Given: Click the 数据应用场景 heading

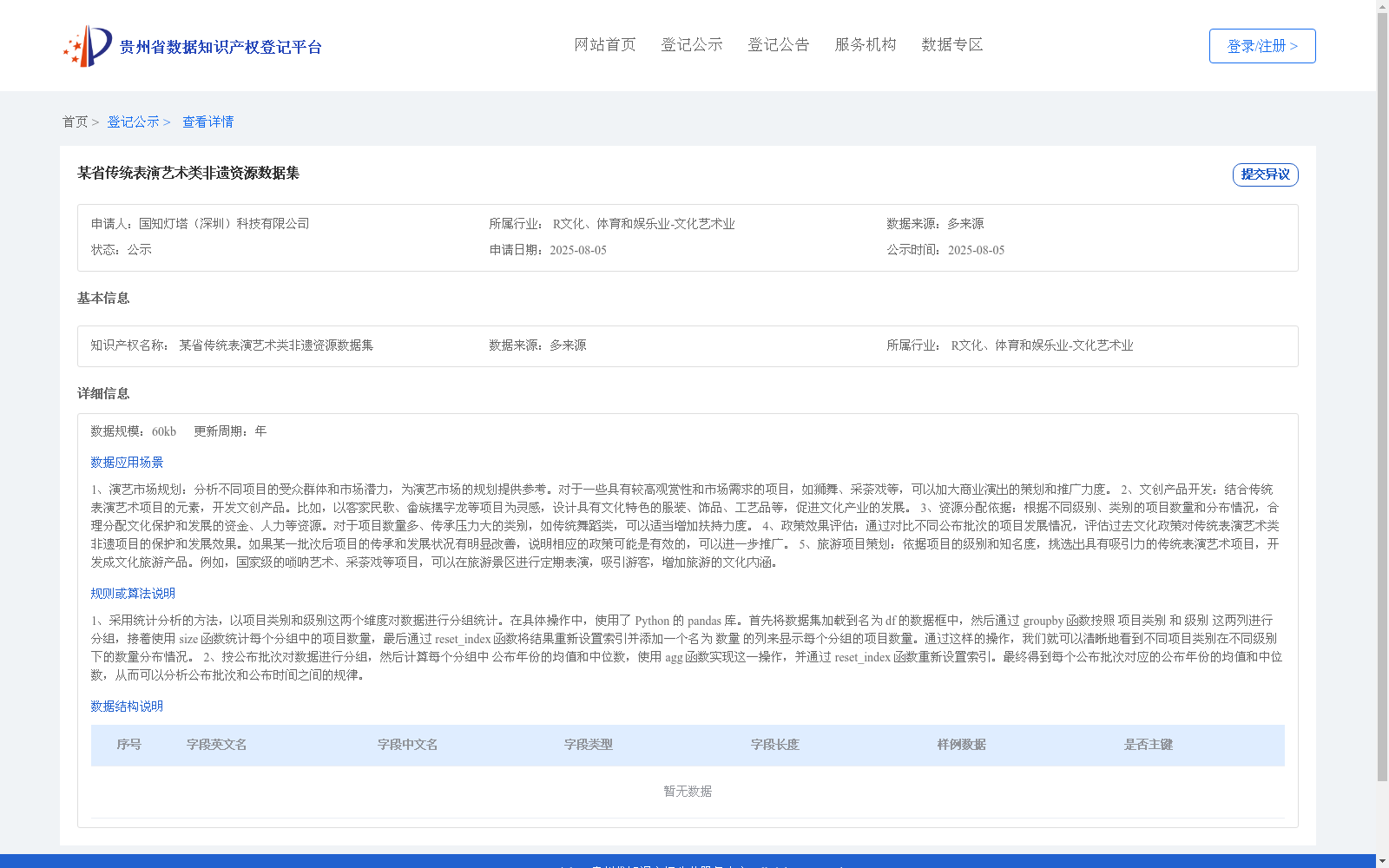Looking at the screenshot, I should pyautogui.click(x=127, y=463).
